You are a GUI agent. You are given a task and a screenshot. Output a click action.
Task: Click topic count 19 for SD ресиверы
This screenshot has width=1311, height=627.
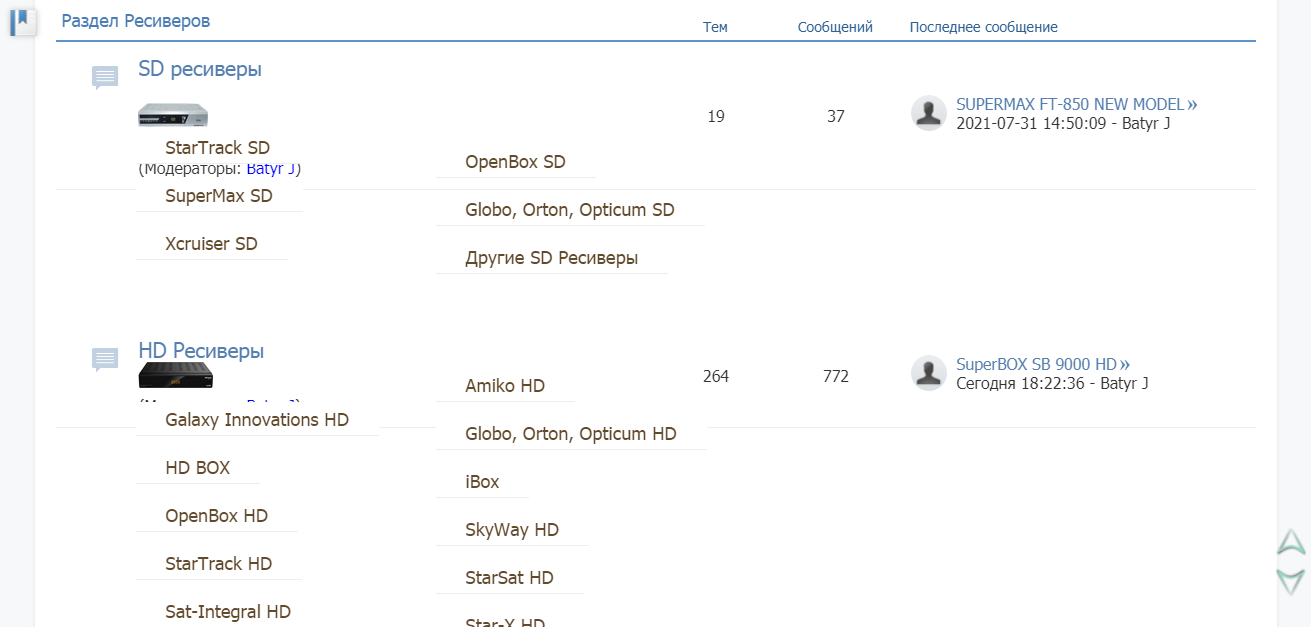pos(716,116)
